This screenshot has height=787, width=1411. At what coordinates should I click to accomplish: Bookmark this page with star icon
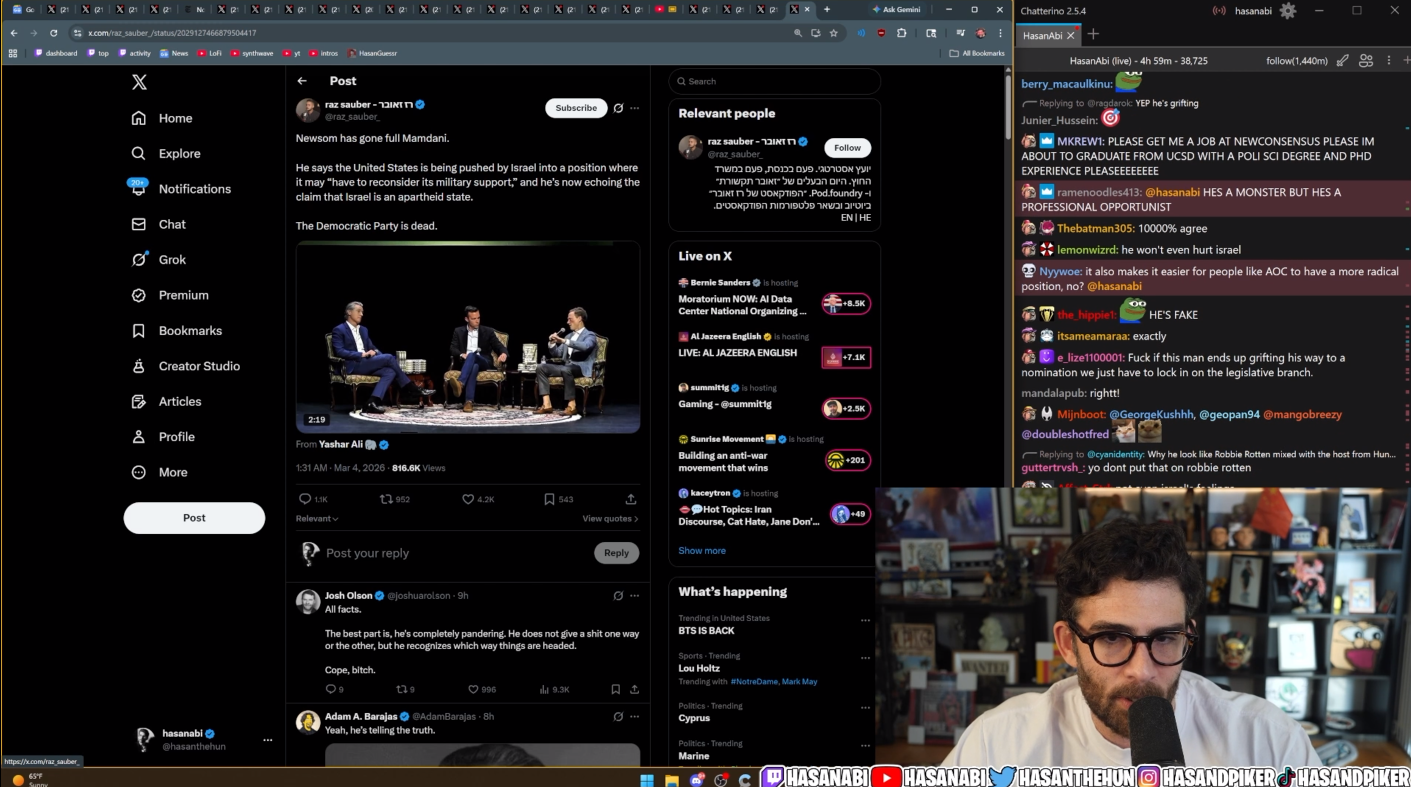(833, 33)
